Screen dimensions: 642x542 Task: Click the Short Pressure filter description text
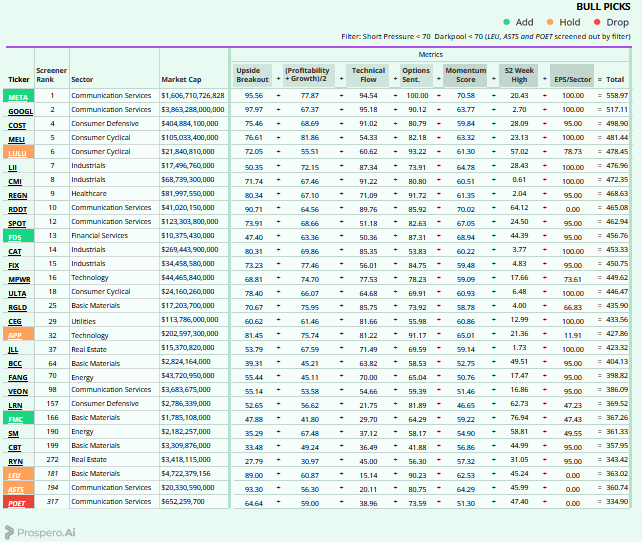[x=486, y=36]
